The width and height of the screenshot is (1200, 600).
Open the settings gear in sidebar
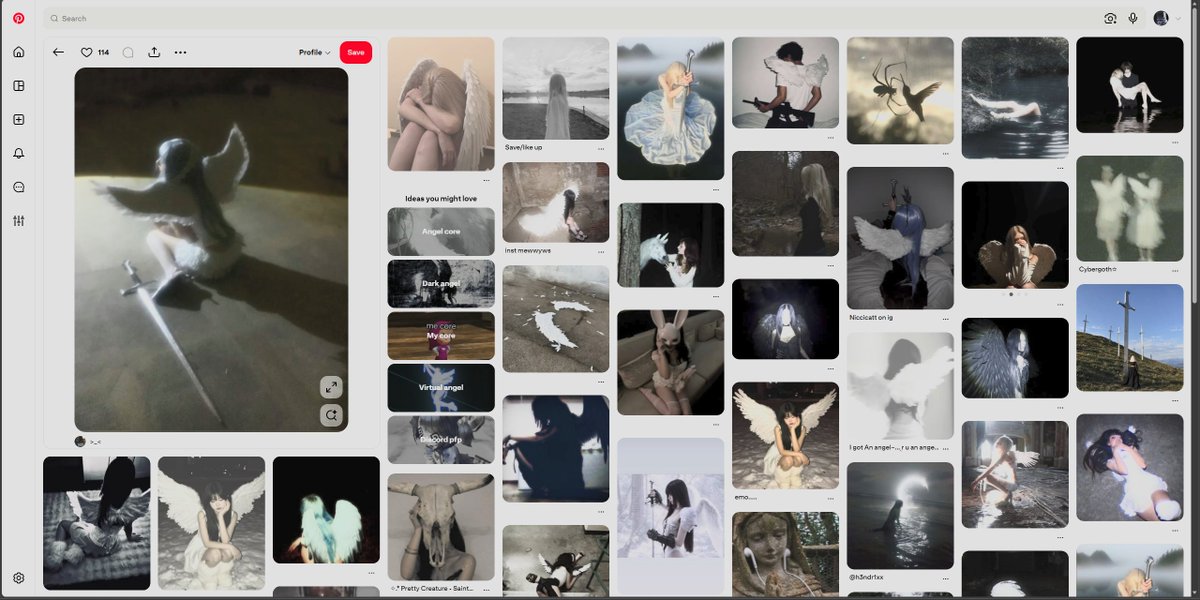pos(18,578)
